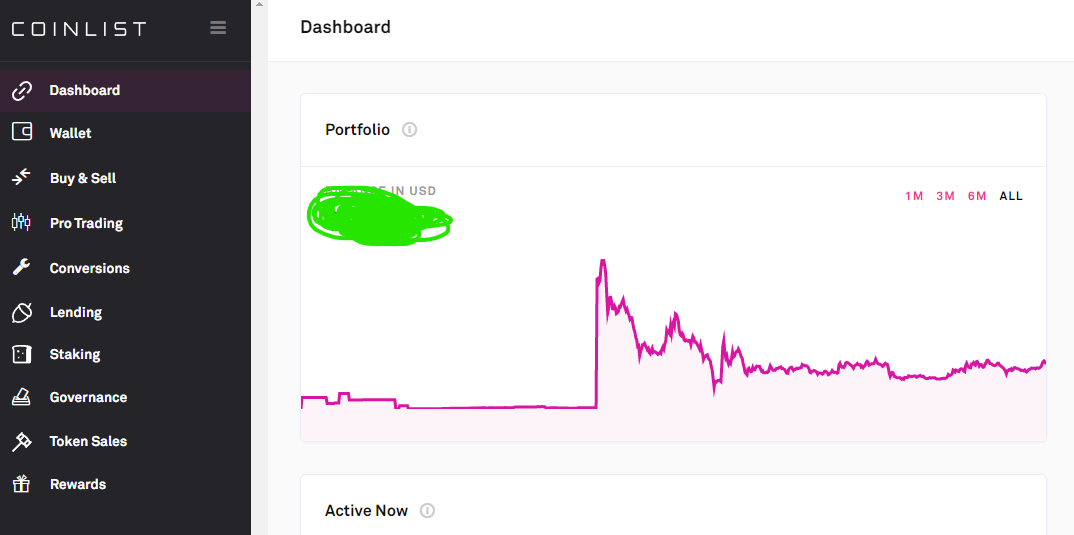Screen dimensions: 1074x535
Task: Select the ALL time range
Action: 1011,196
